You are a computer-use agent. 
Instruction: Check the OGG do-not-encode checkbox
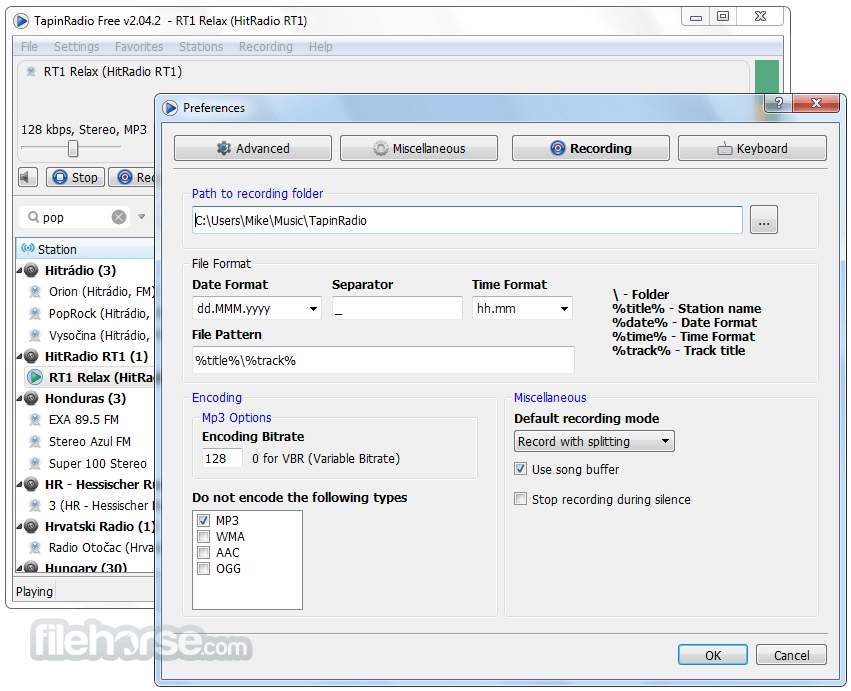204,568
